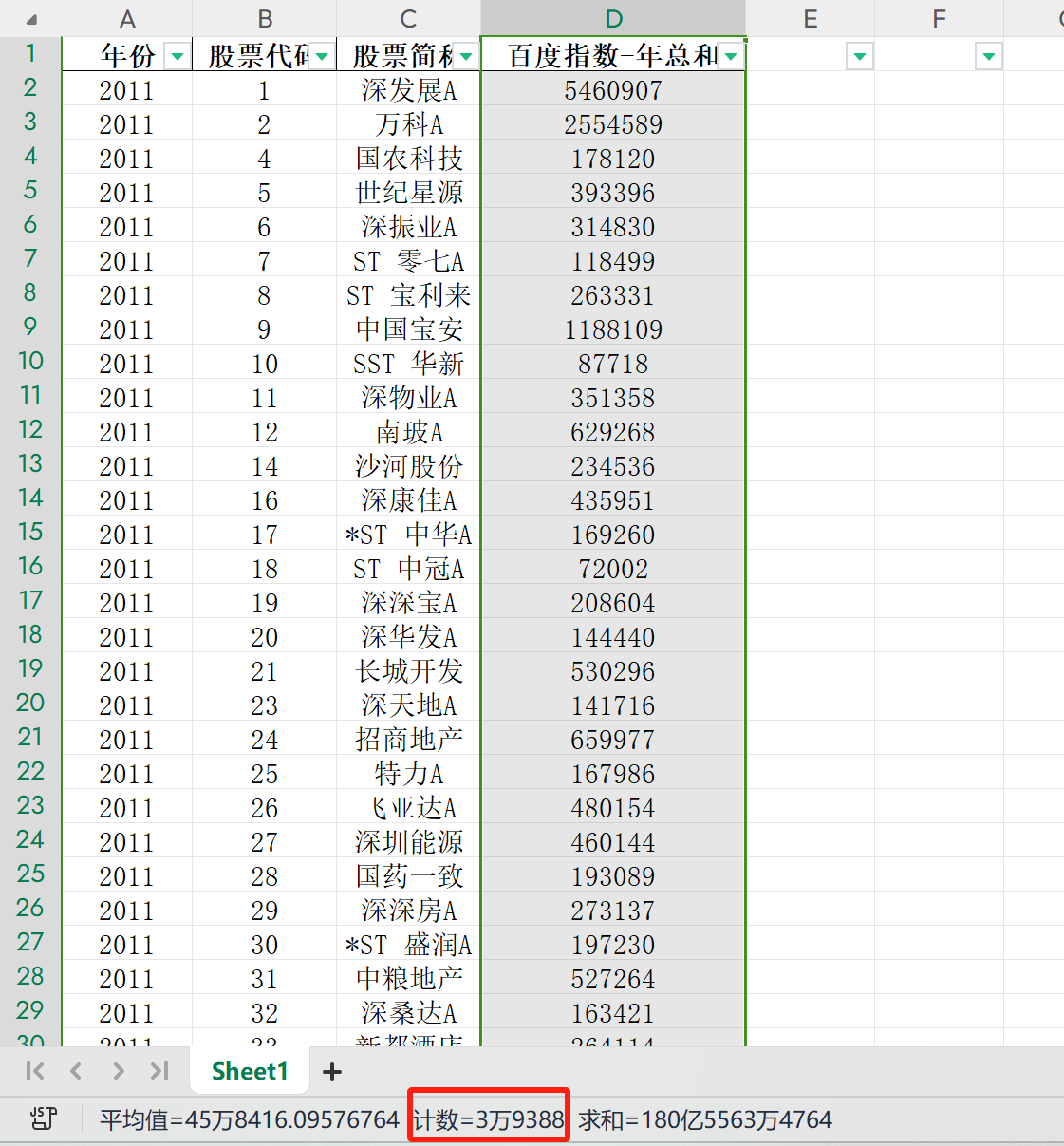Select stock code cell 32
The image size is (1064, 1146).
265,1013
